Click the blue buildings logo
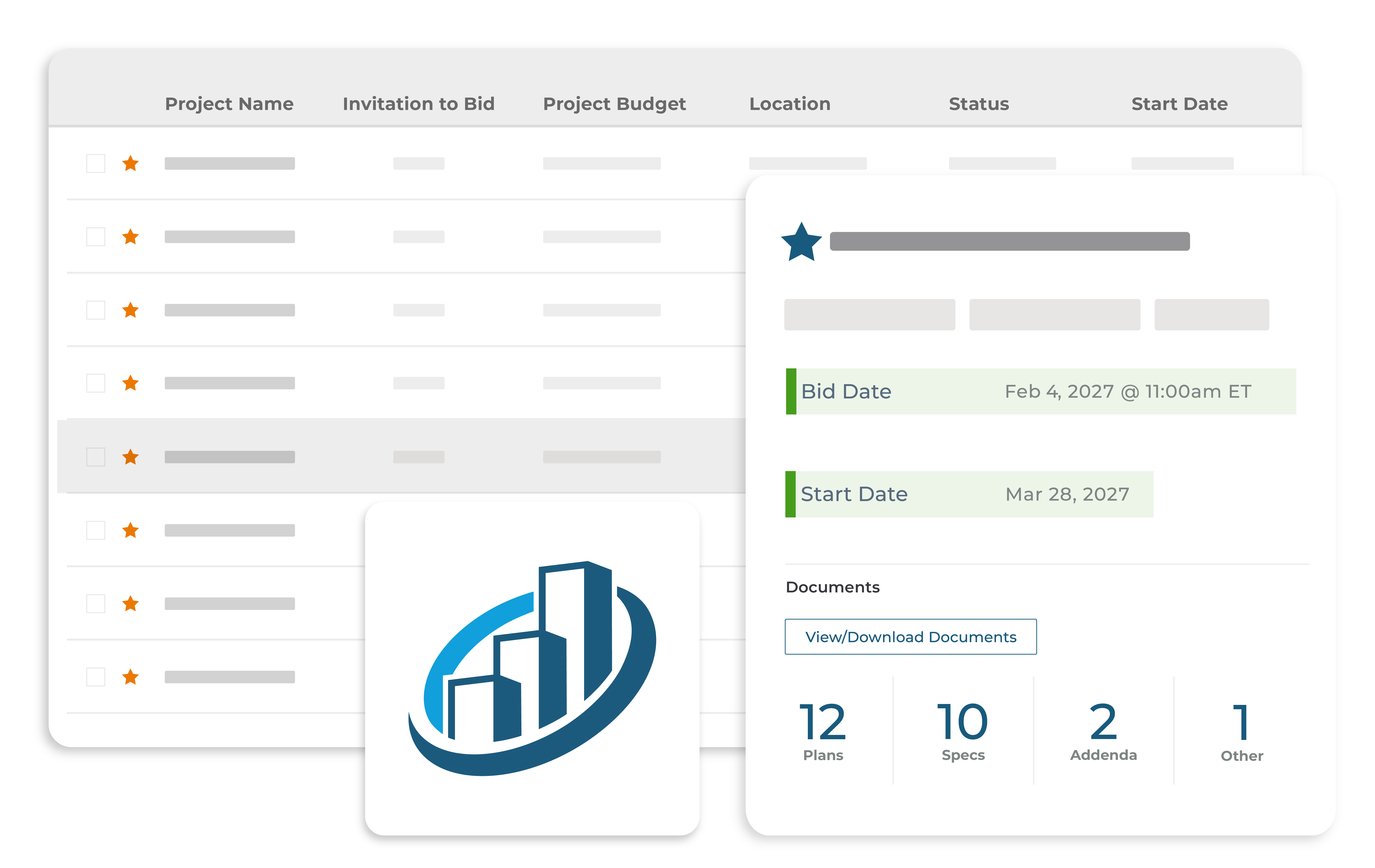The width and height of the screenshot is (1375, 868). tap(532, 668)
